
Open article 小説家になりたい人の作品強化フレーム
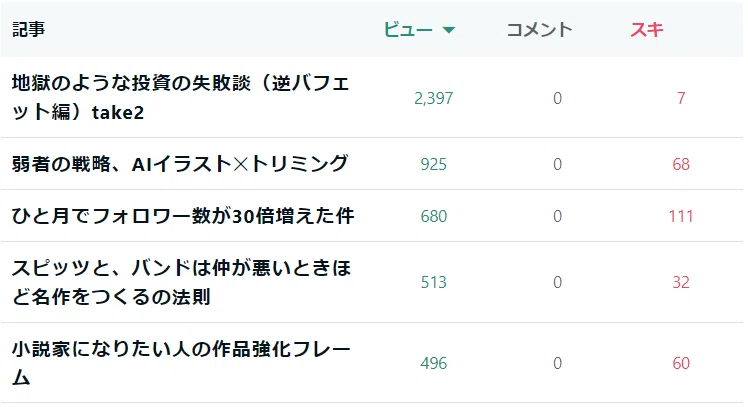[181, 363]
